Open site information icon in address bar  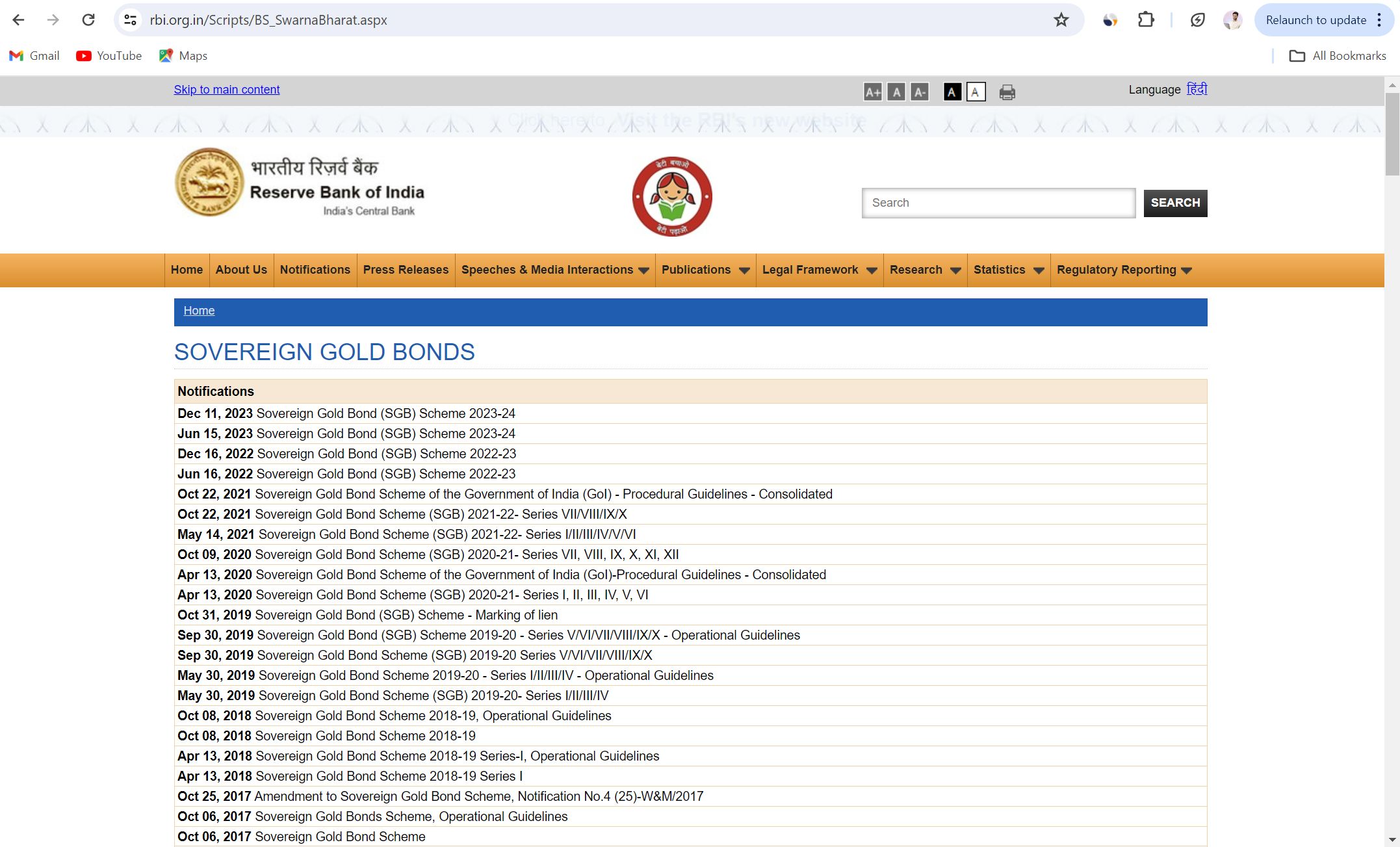coord(131,20)
